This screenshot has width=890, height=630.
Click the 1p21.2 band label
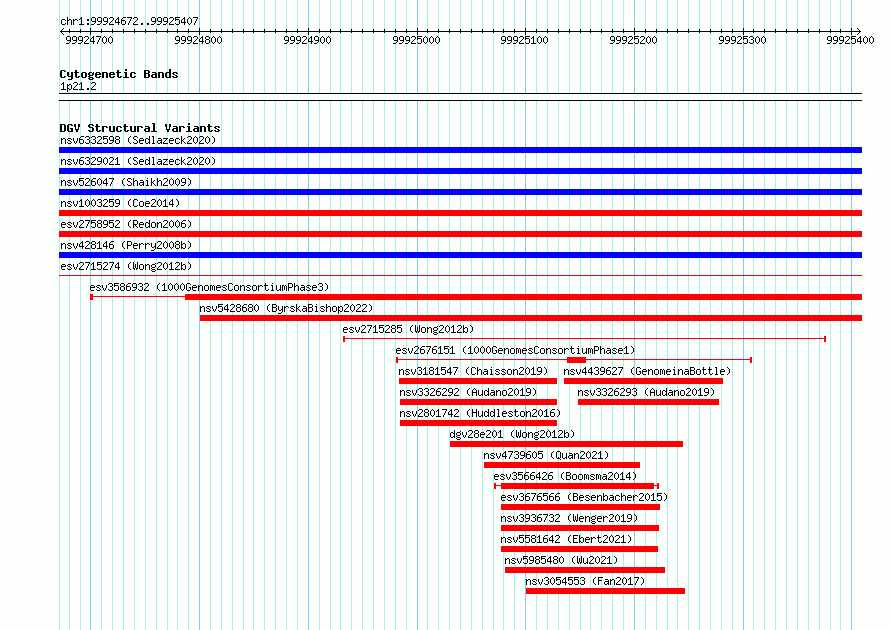[x=78, y=86]
